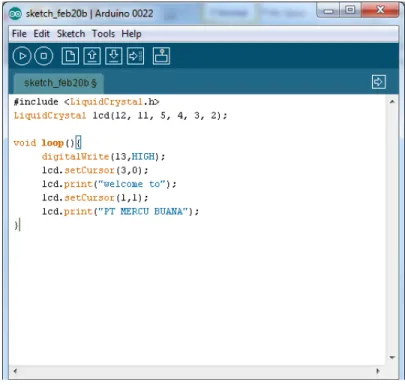Click the Open sketch arrow-up icon
The image size is (405, 385).
click(x=92, y=56)
